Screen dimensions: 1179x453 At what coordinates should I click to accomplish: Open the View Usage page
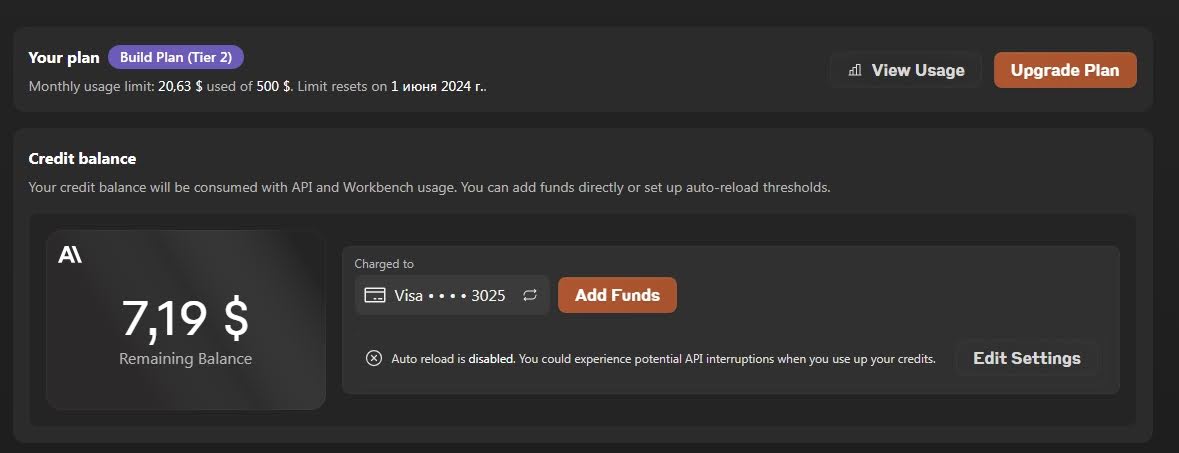point(906,70)
